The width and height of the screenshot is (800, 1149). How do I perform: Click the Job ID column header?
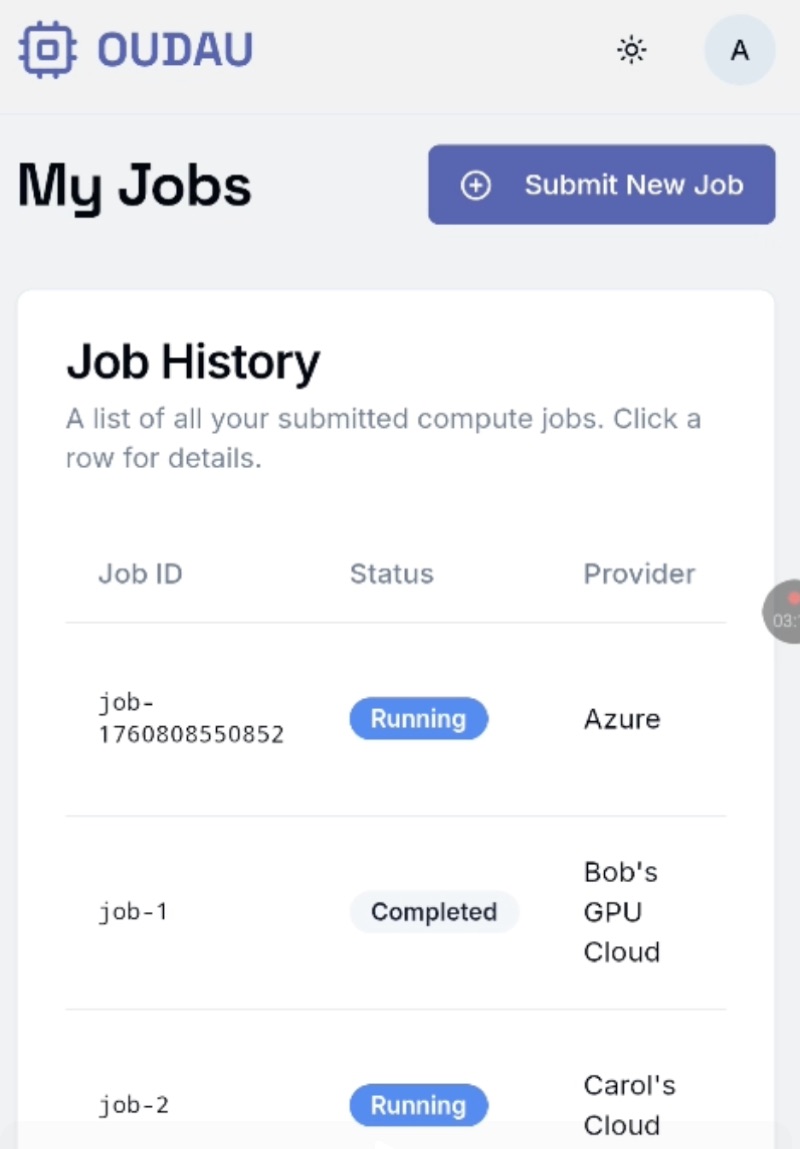tap(140, 573)
